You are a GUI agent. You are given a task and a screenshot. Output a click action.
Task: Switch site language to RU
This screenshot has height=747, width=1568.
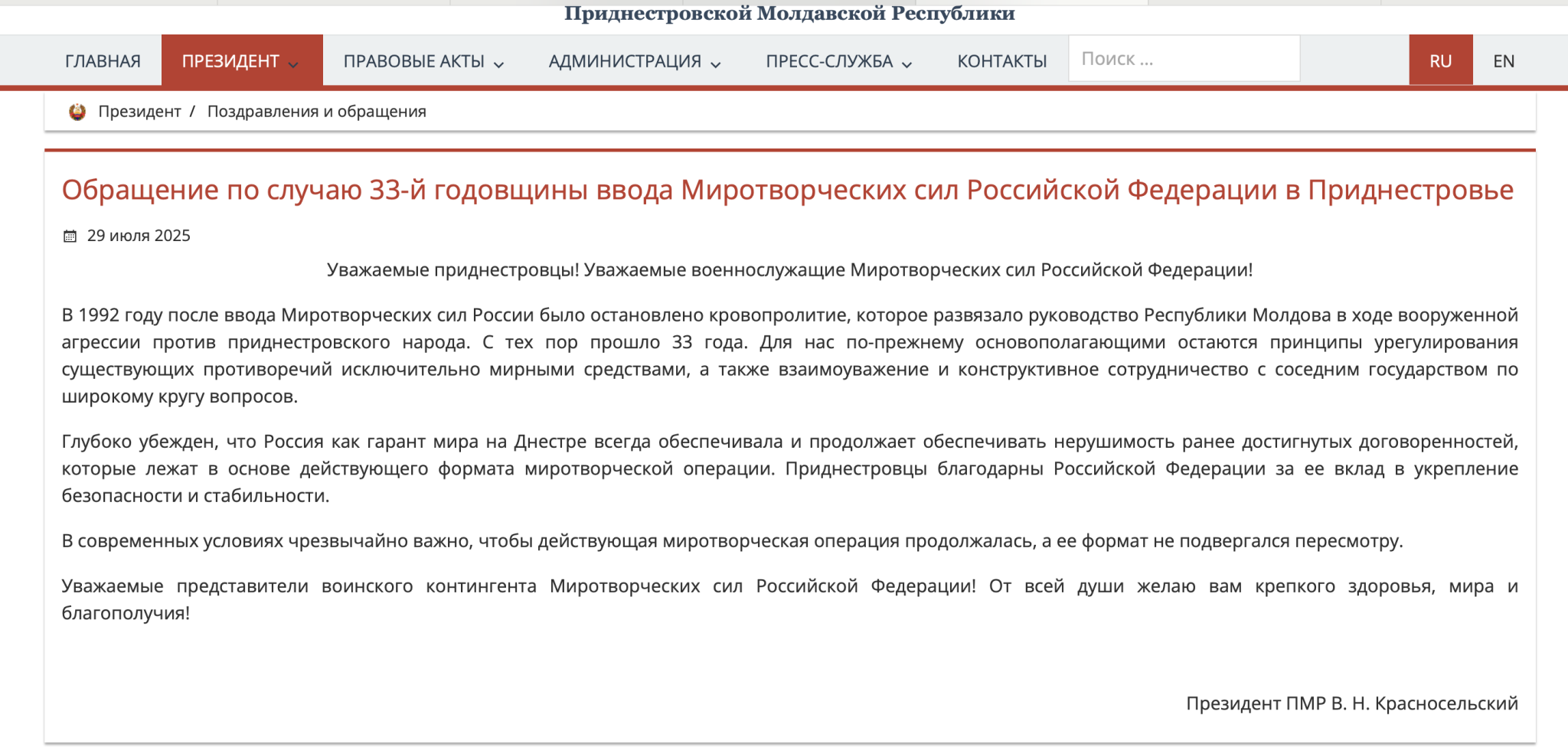1440,61
